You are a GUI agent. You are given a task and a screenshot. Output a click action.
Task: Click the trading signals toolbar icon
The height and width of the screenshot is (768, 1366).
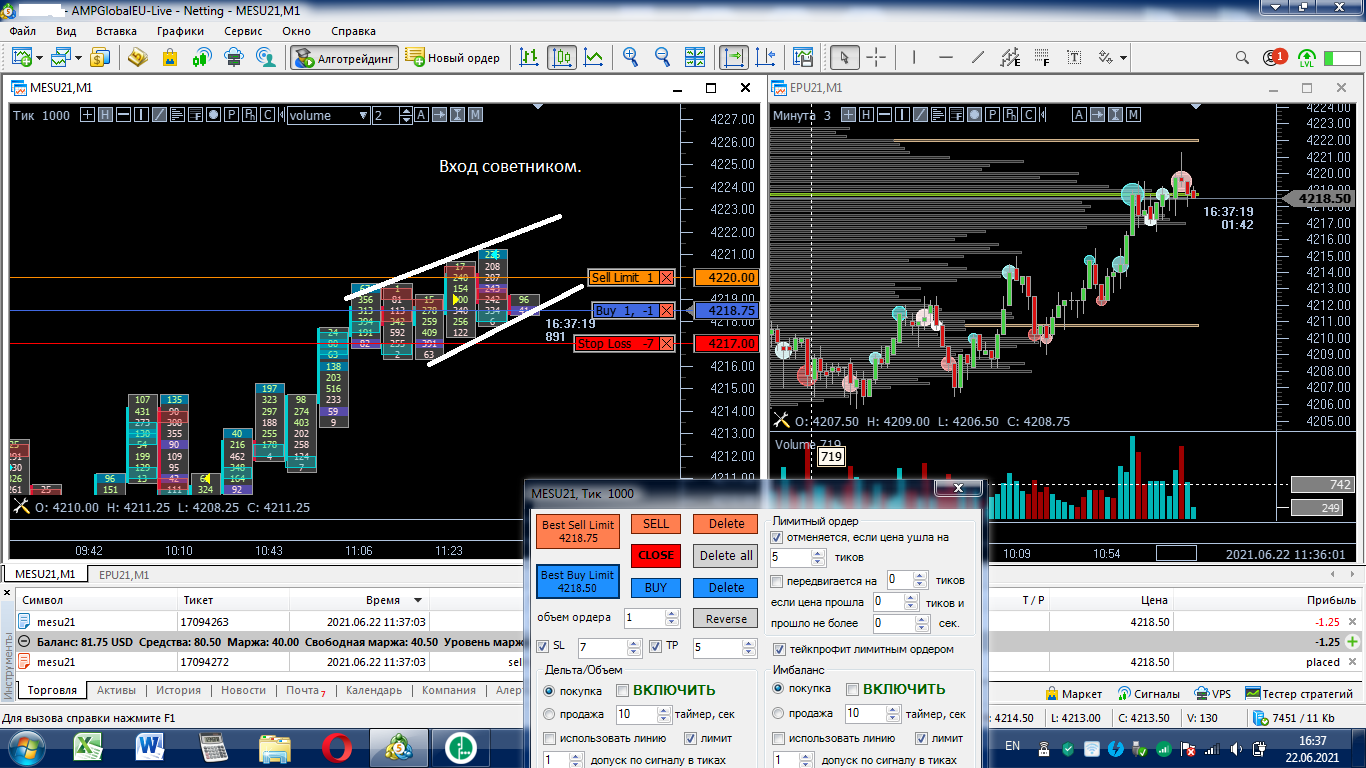[201, 57]
